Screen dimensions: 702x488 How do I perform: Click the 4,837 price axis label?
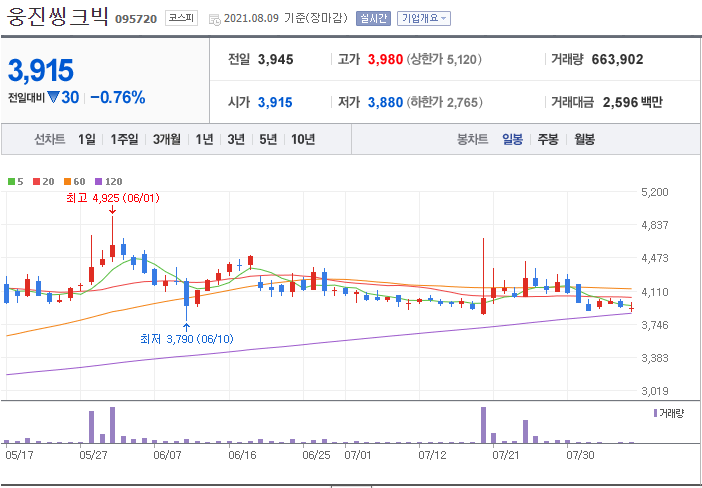tap(655, 225)
